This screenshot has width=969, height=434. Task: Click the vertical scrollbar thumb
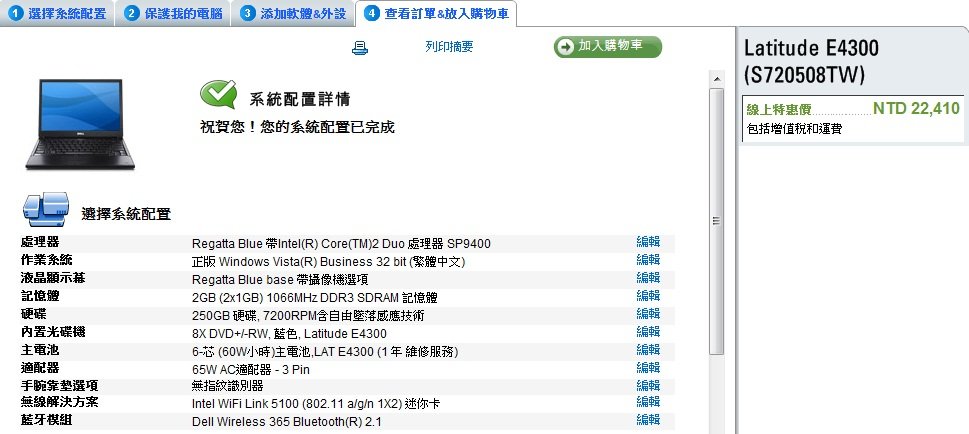(x=716, y=221)
